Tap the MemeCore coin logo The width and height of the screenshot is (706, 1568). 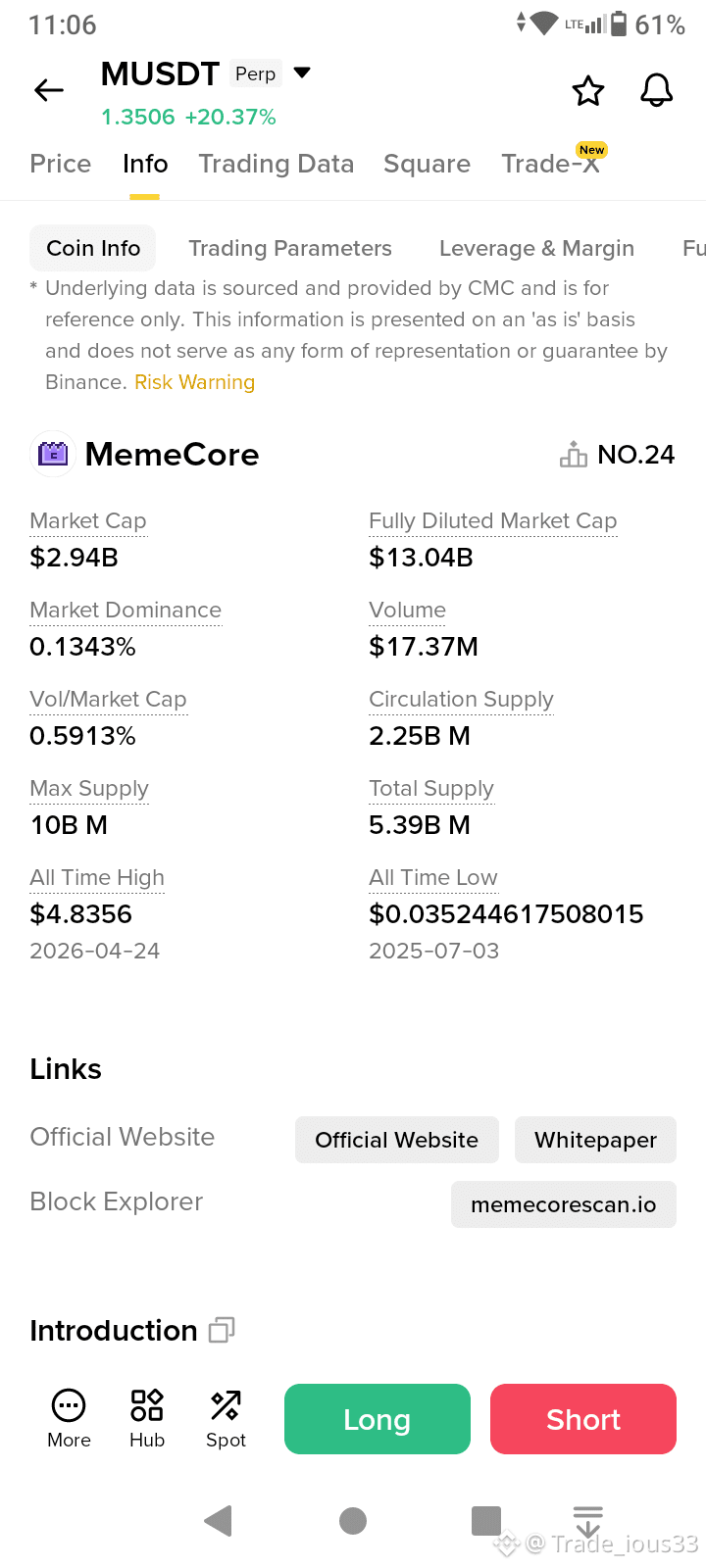click(53, 454)
